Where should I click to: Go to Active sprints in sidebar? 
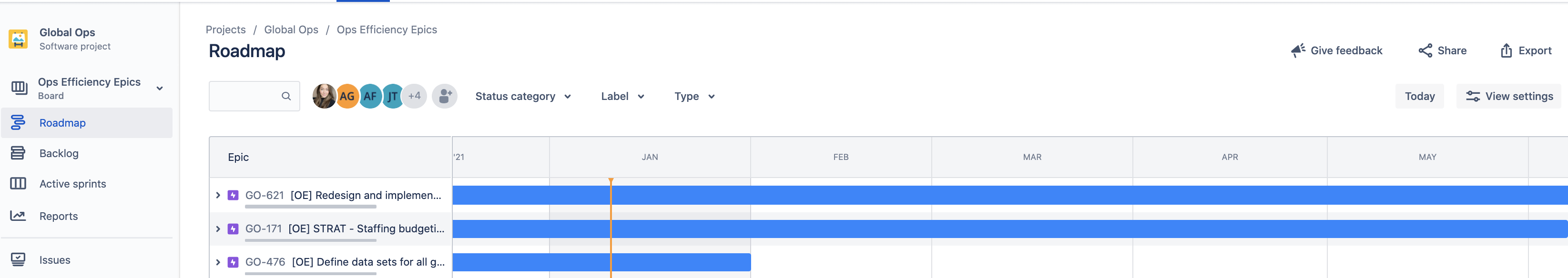[72, 184]
